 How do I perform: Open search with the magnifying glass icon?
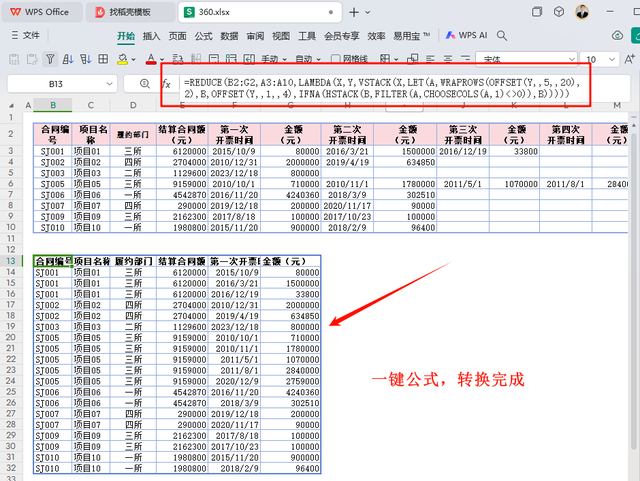[502, 36]
